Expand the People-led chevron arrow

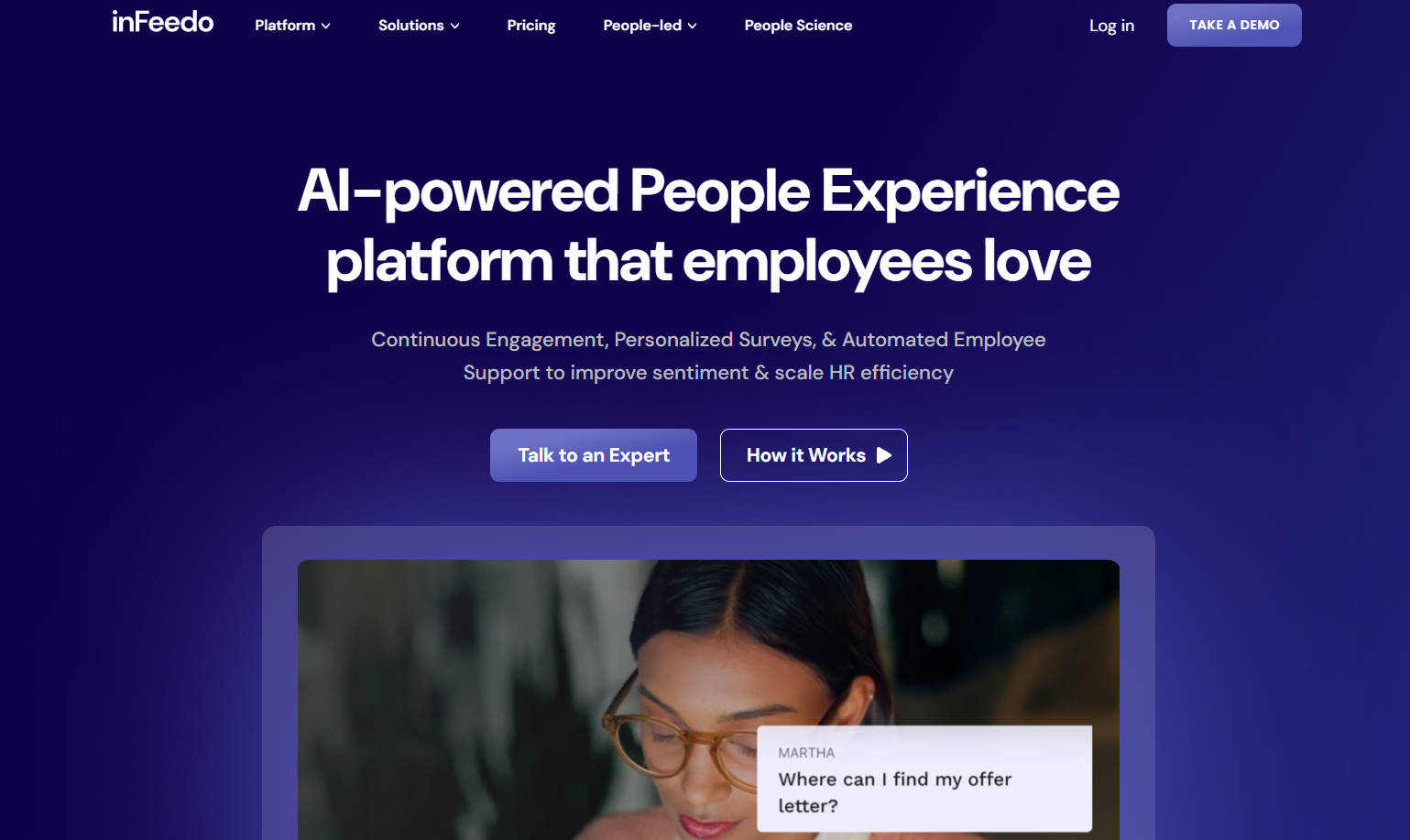[x=692, y=27]
